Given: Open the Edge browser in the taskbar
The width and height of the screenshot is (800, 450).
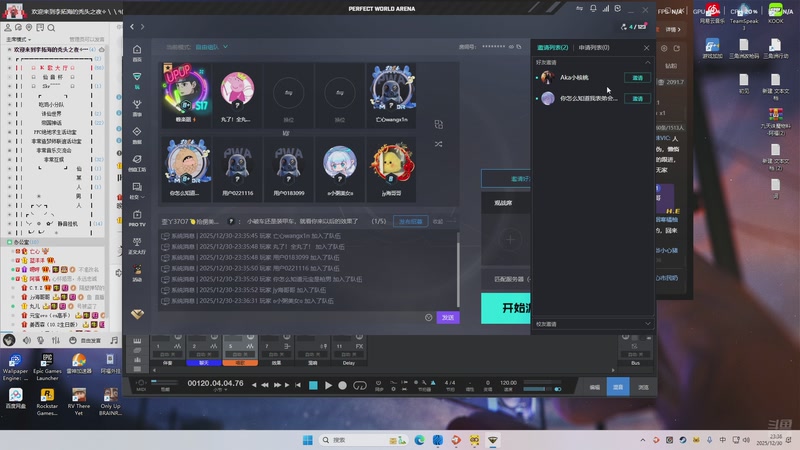Looking at the screenshot, I should pos(419,440).
